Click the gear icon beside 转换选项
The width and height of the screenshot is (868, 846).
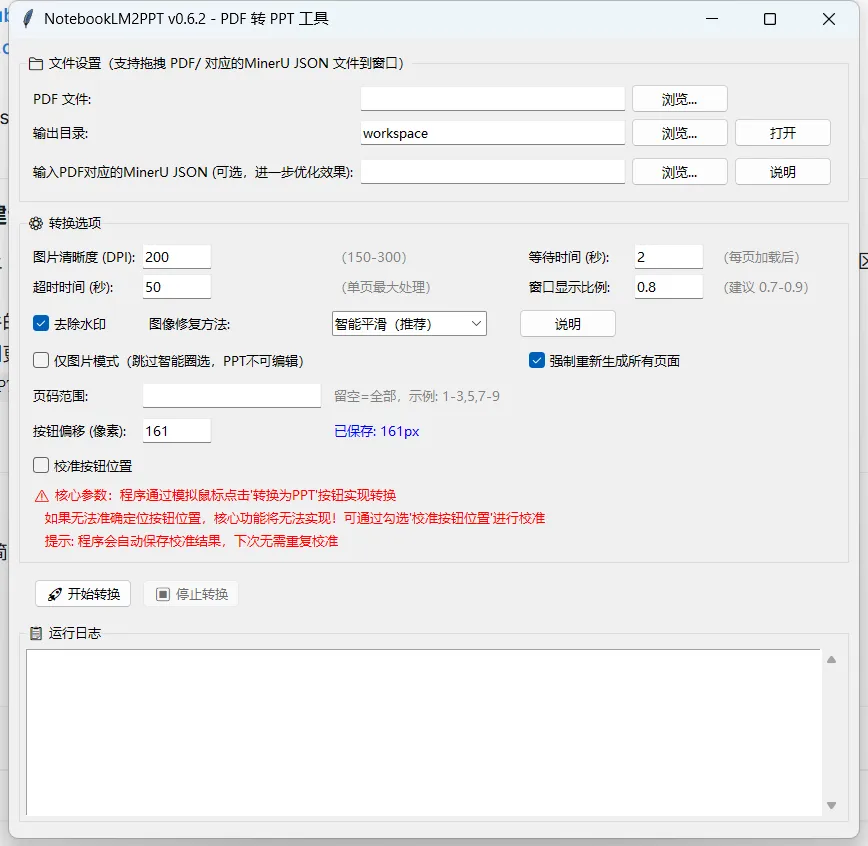click(36, 223)
